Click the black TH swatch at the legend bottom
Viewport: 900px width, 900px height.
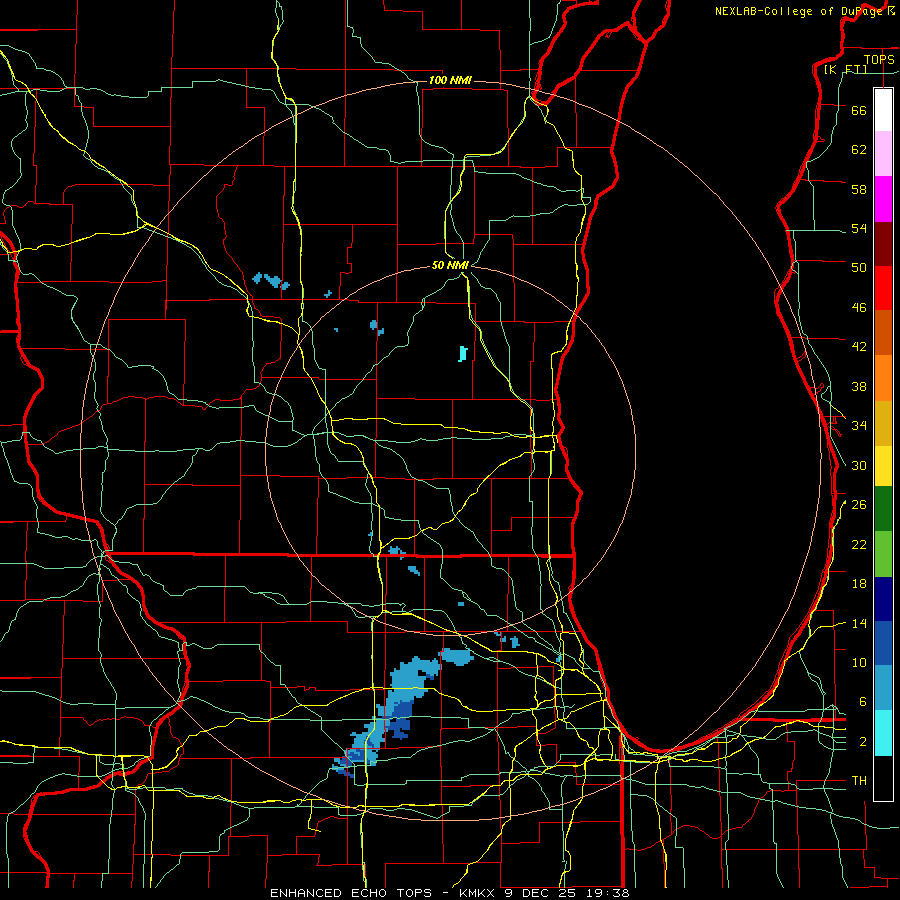(x=883, y=778)
